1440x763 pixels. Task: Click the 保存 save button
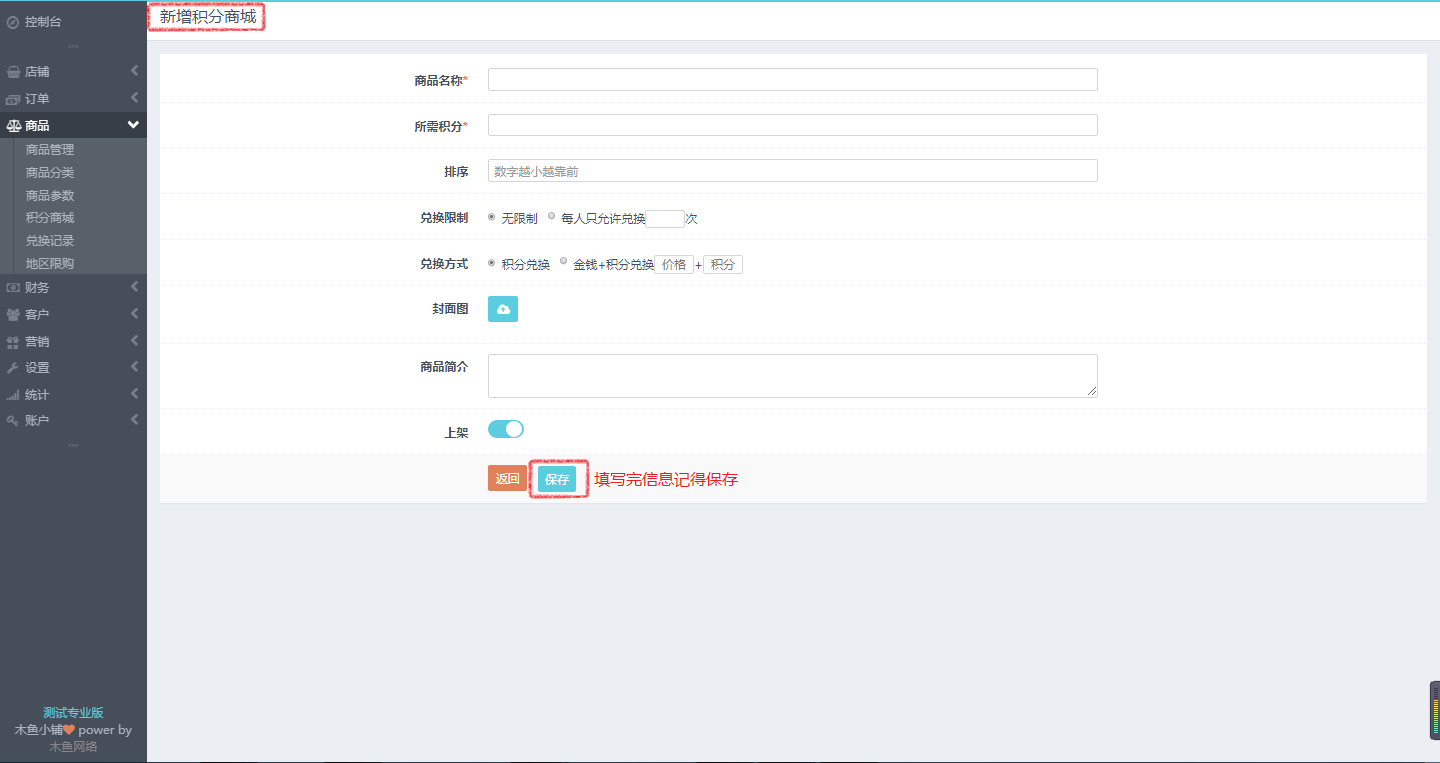click(557, 480)
